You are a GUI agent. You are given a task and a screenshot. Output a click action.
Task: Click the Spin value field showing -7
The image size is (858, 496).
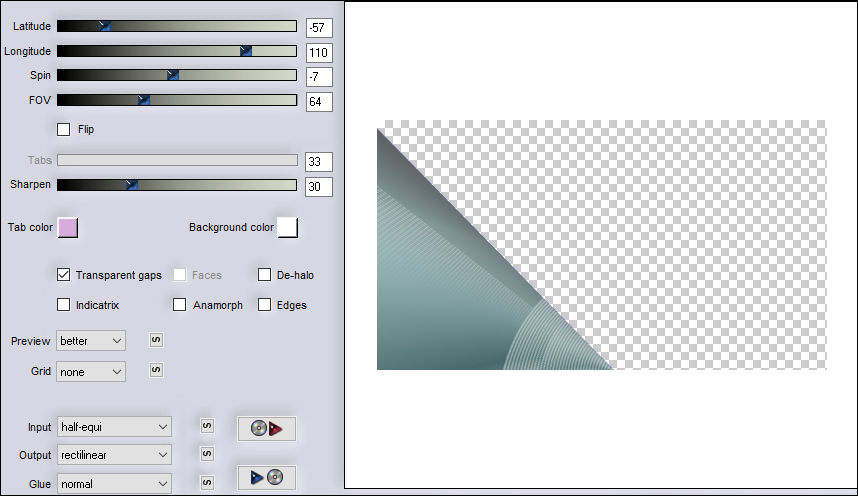coord(319,77)
